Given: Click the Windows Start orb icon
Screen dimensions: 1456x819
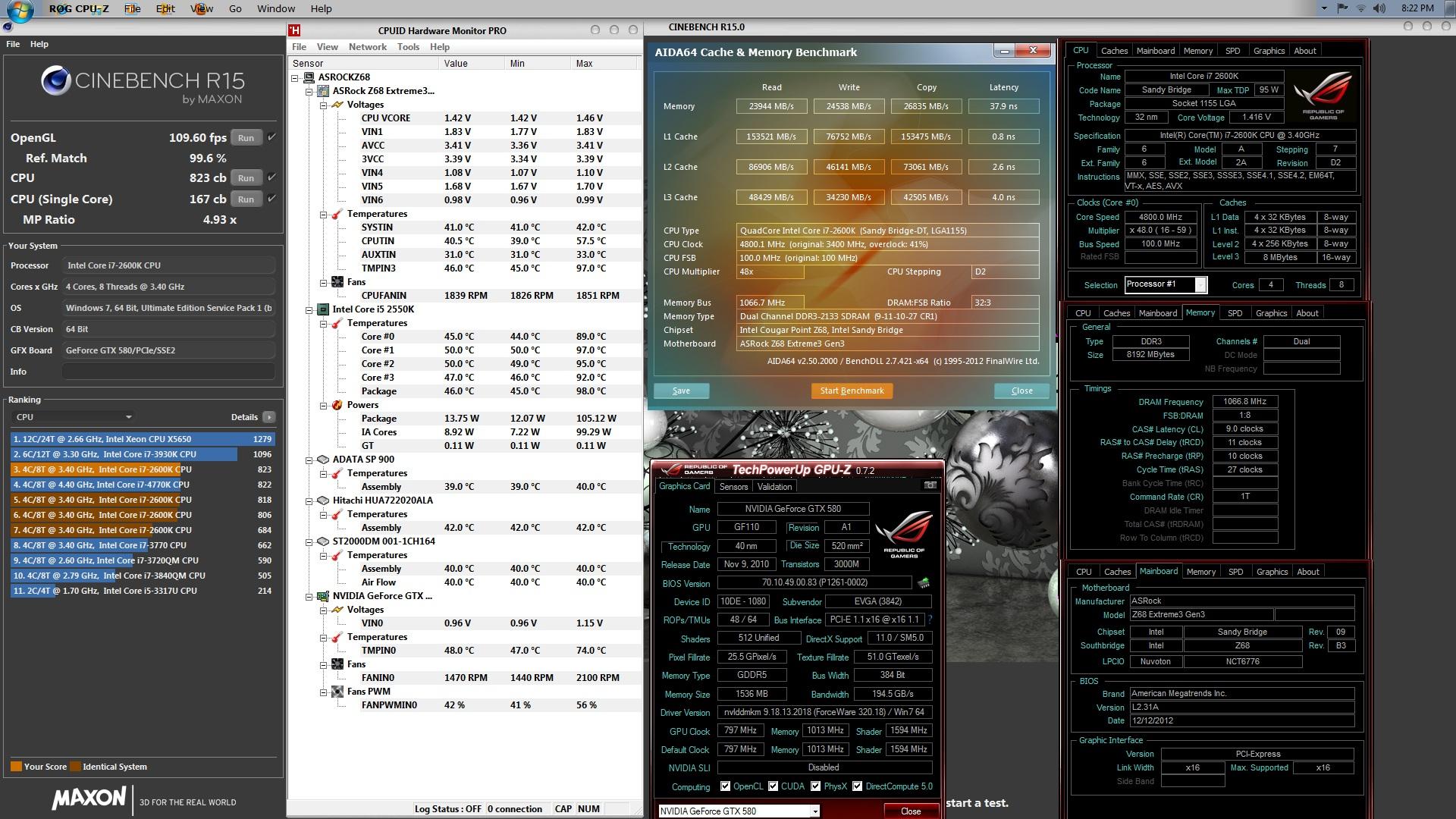Looking at the screenshot, I should 18,11.
